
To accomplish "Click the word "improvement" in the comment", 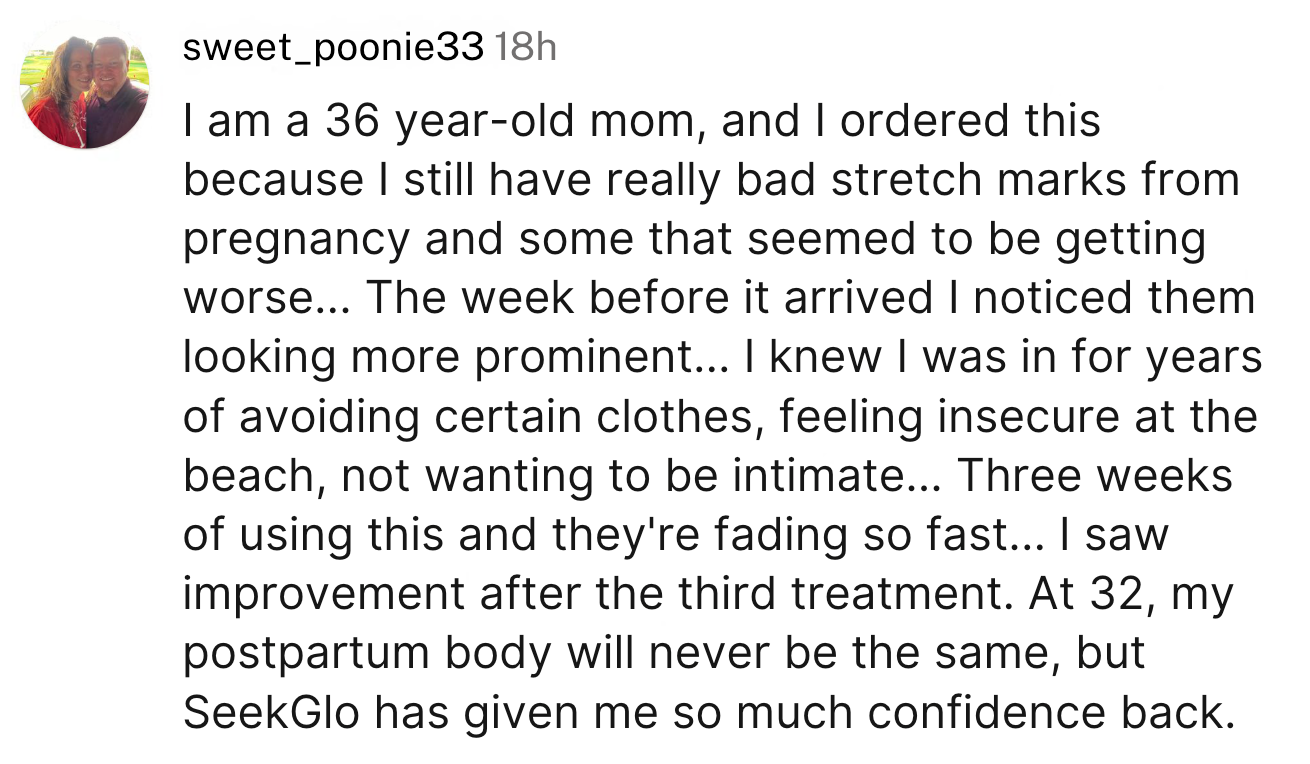I will pos(324,596).
